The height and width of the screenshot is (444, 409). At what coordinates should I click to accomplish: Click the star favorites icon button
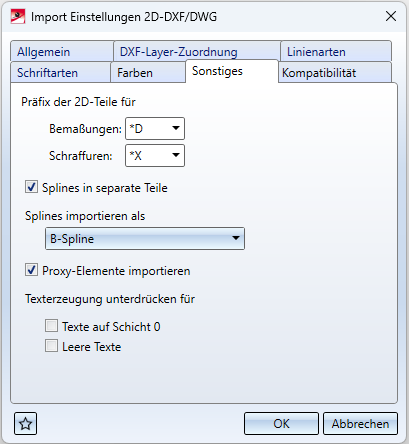(x=25, y=424)
